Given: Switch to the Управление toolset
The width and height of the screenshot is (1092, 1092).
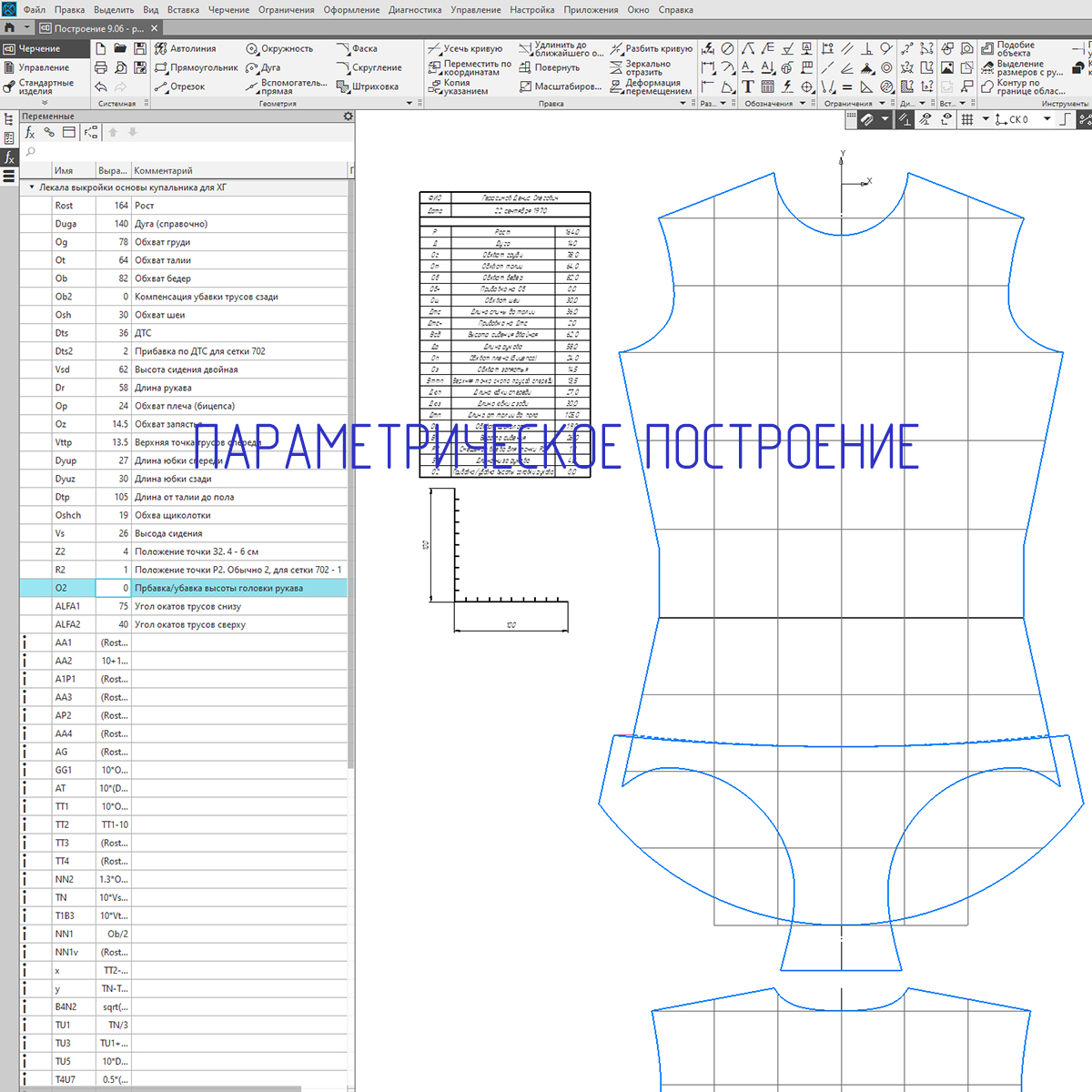Looking at the screenshot, I should (43, 67).
